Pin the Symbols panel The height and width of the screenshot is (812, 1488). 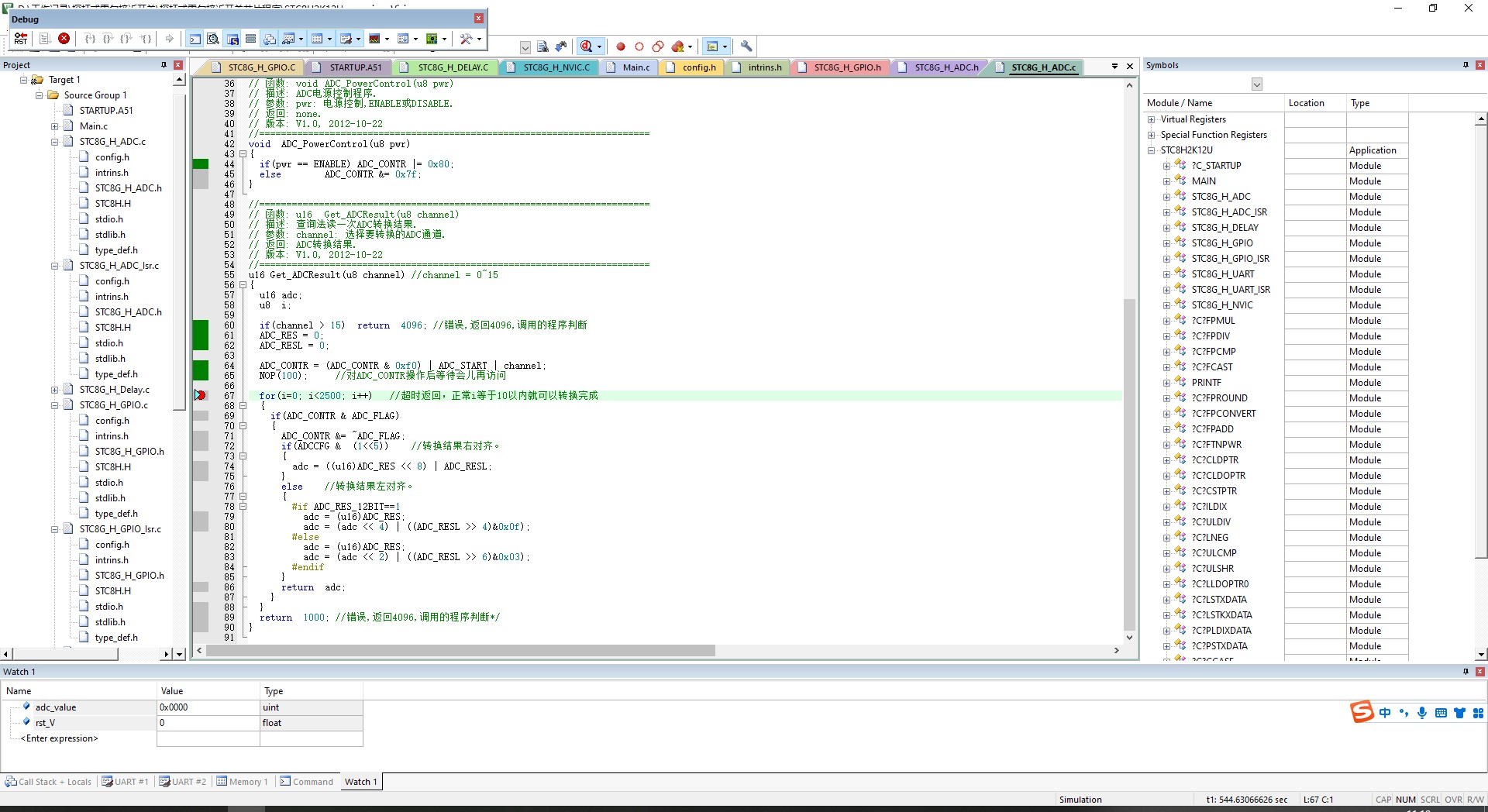(x=1466, y=65)
